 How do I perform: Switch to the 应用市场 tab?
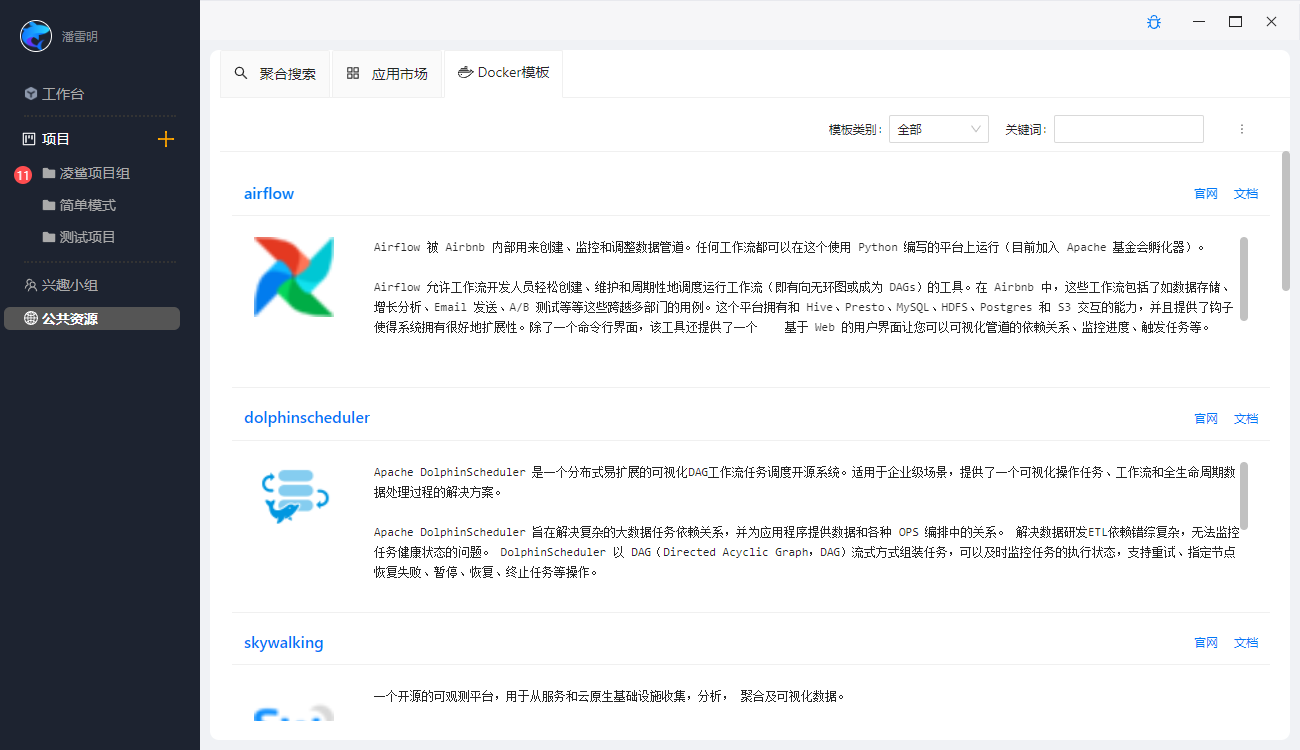point(387,74)
